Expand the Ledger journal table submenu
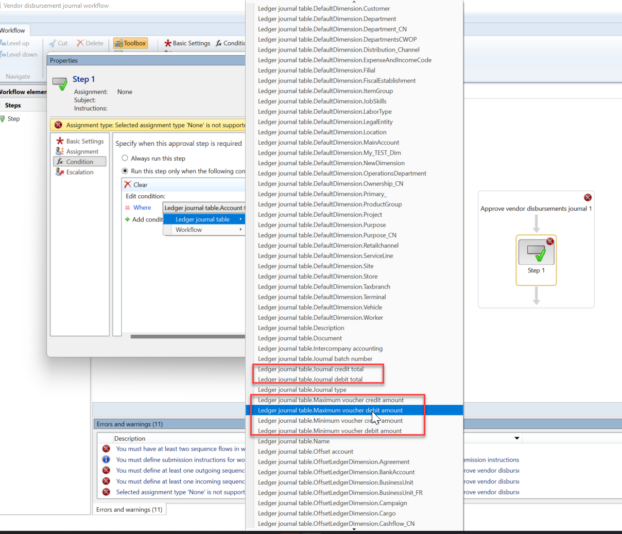 (x=203, y=219)
